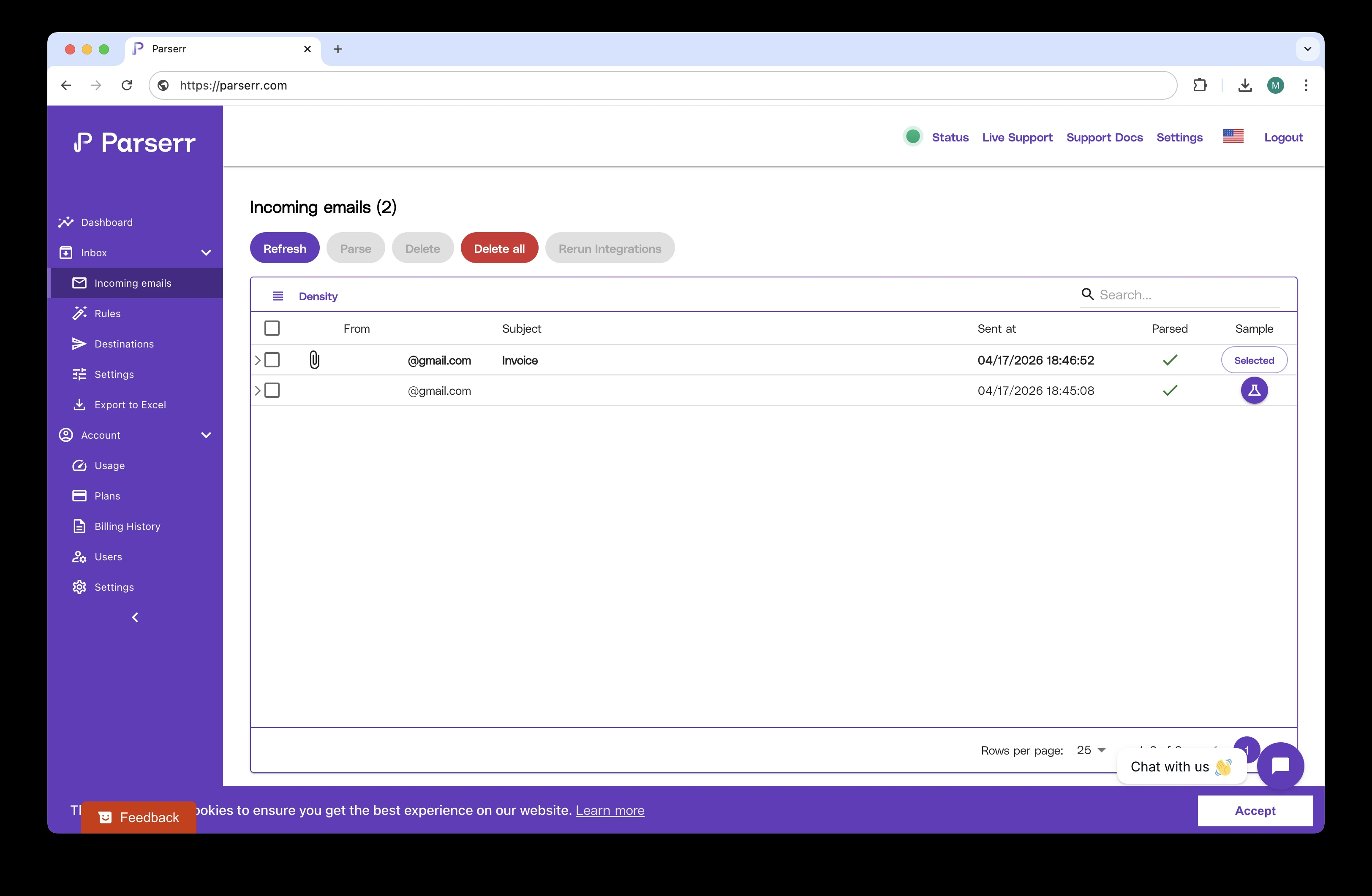Open the browser three-dot menu

1306,85
